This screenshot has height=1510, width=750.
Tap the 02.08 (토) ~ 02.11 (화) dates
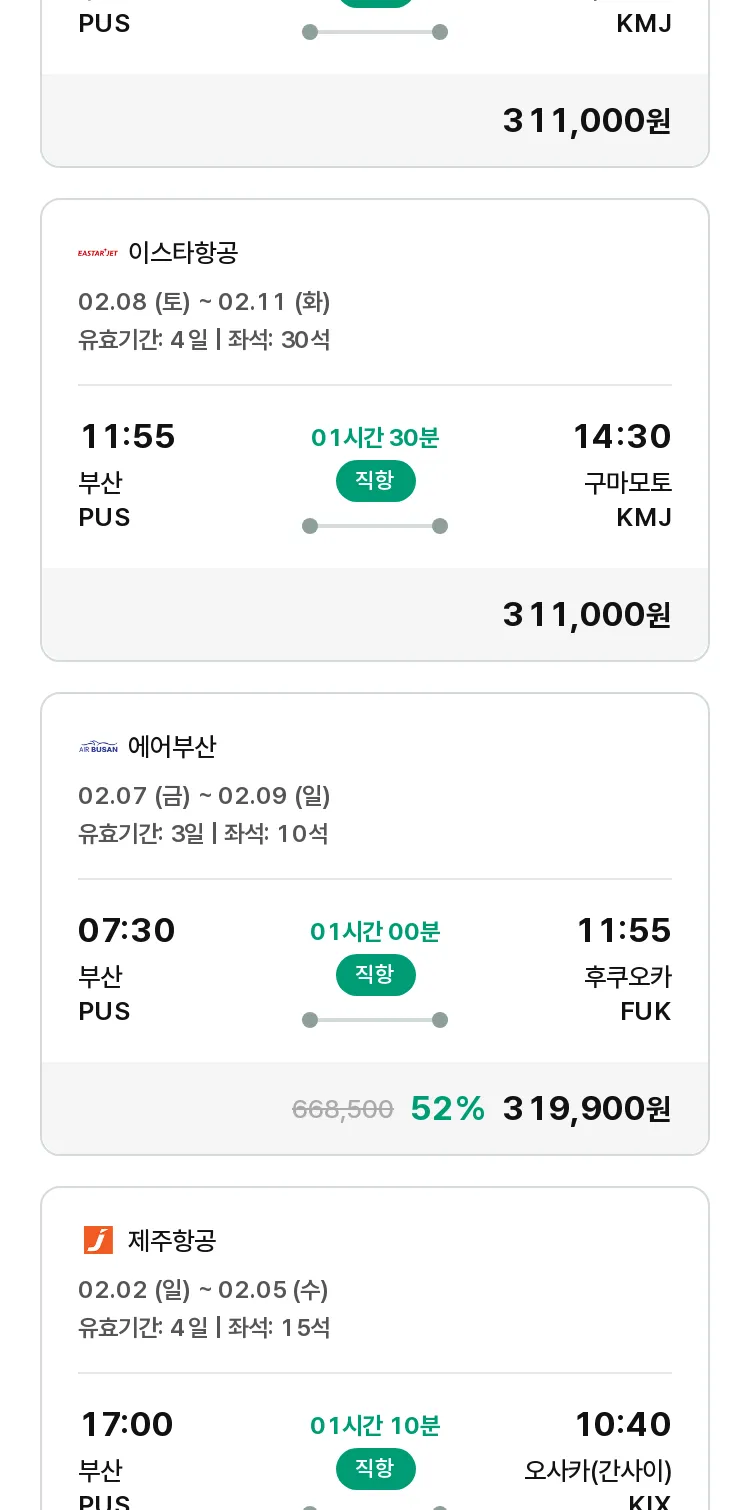pyautogui.click(x=204, y=302)
